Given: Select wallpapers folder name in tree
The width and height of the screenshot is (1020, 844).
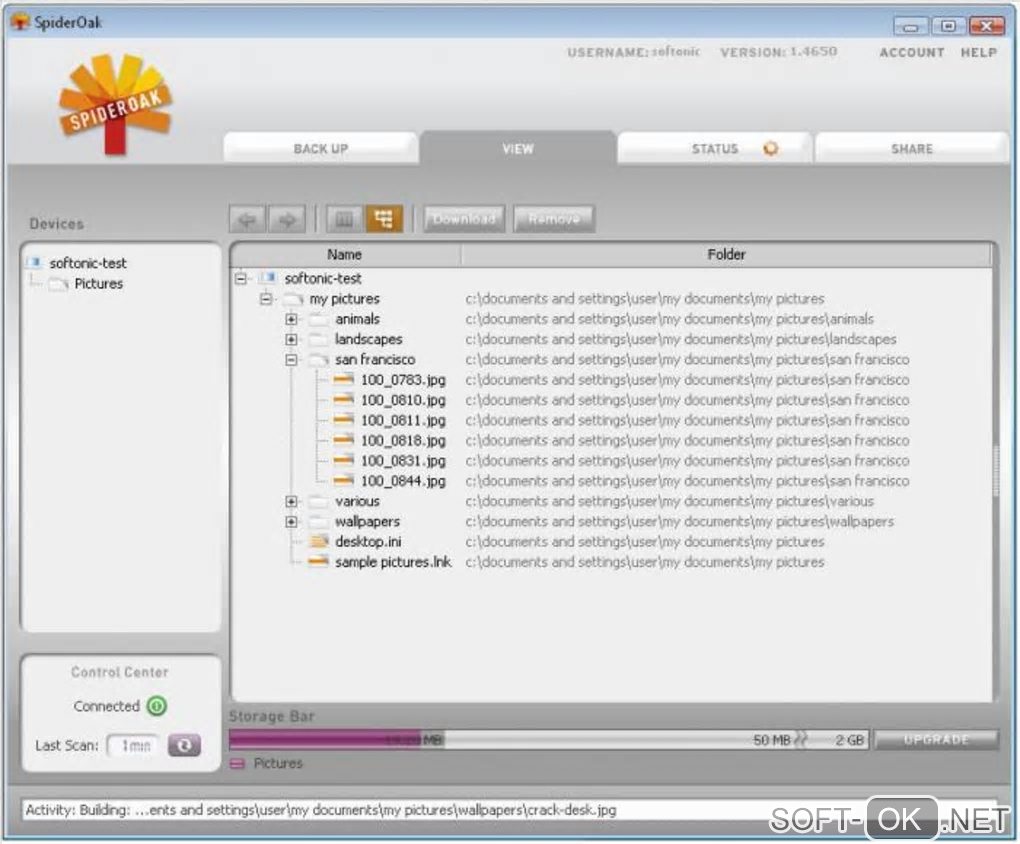Looking at the screenshot, I should pos(368,521).
